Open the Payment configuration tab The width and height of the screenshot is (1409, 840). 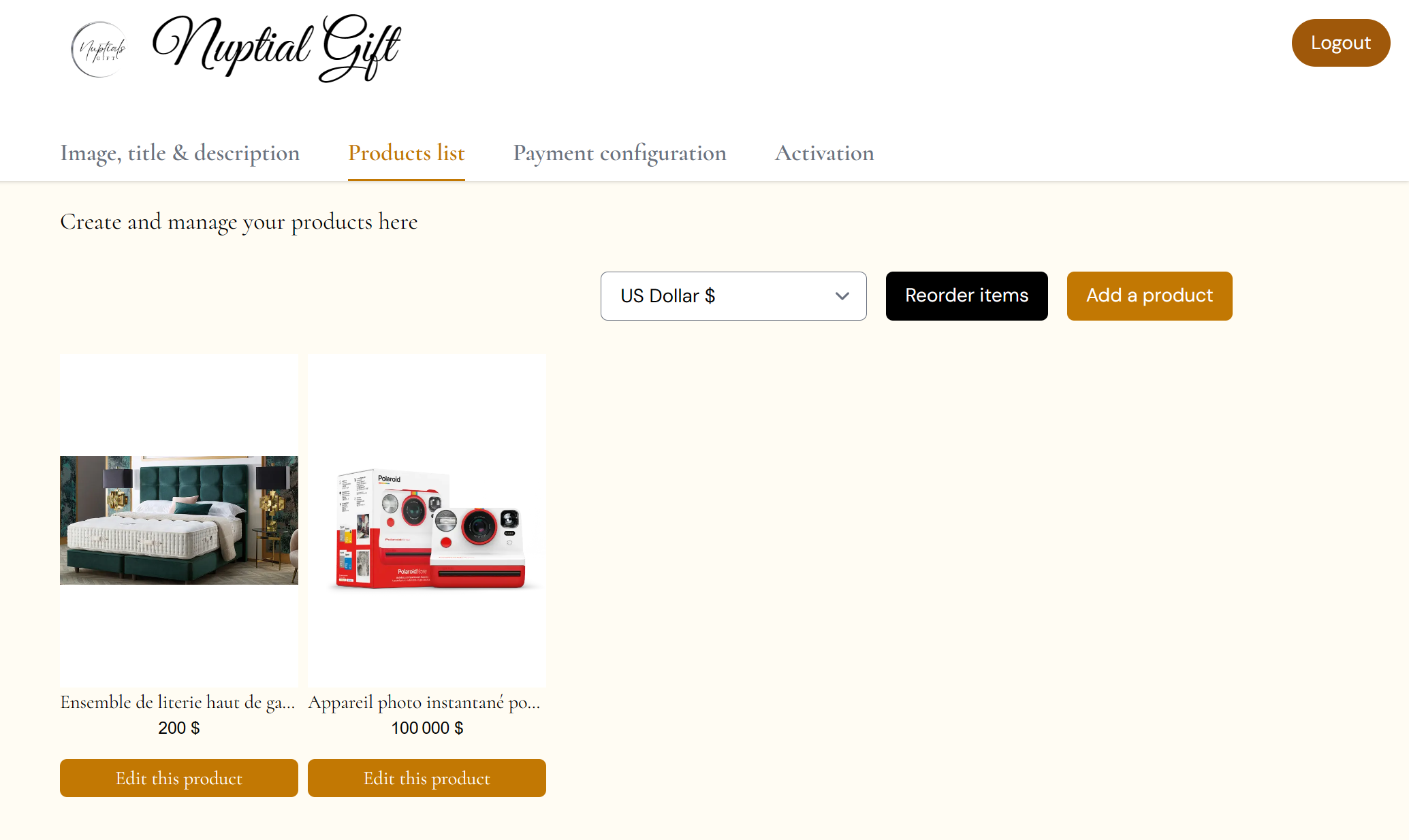click(x=620, y=153)
